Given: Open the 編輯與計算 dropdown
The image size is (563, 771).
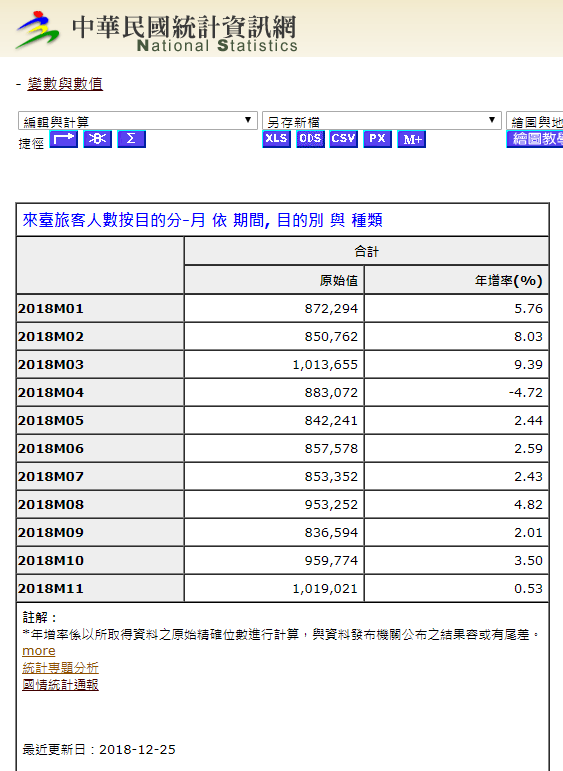Looking at the screenshot, I should click(x=138, y=121).
